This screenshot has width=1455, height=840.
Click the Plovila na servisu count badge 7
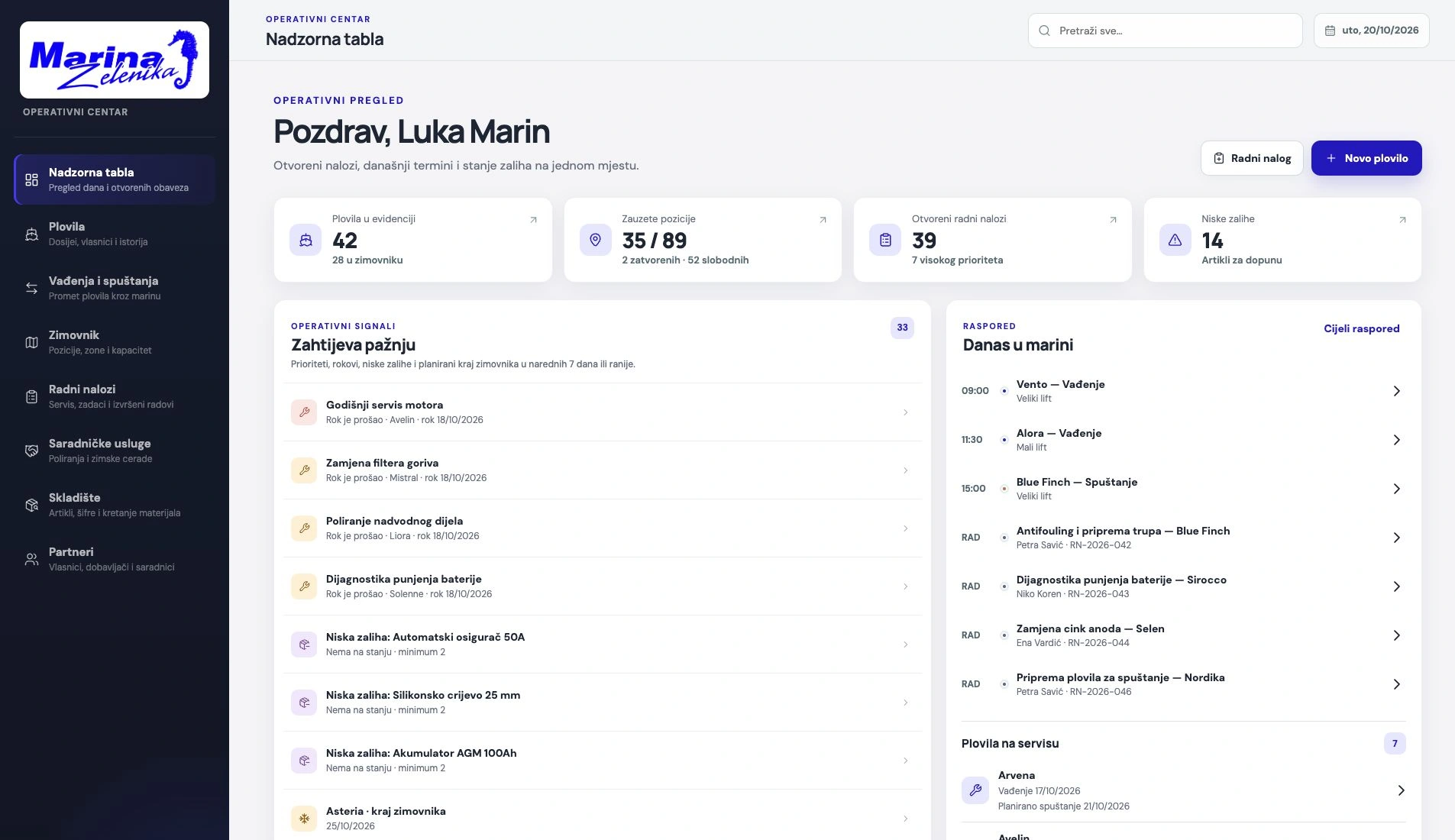[x=1395, y=743]
